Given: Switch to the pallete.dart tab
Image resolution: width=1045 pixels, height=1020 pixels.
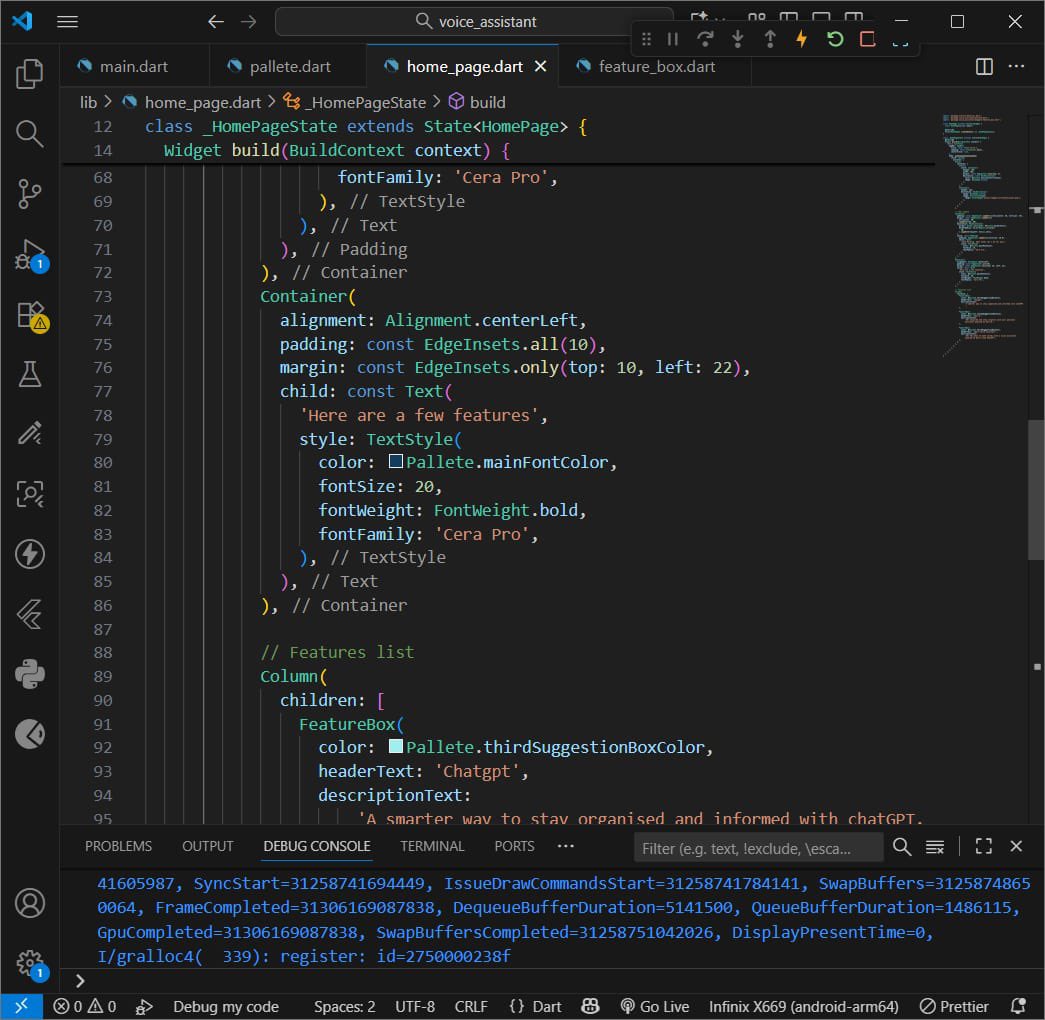Looking at the screenshot, I should (288, 67).
